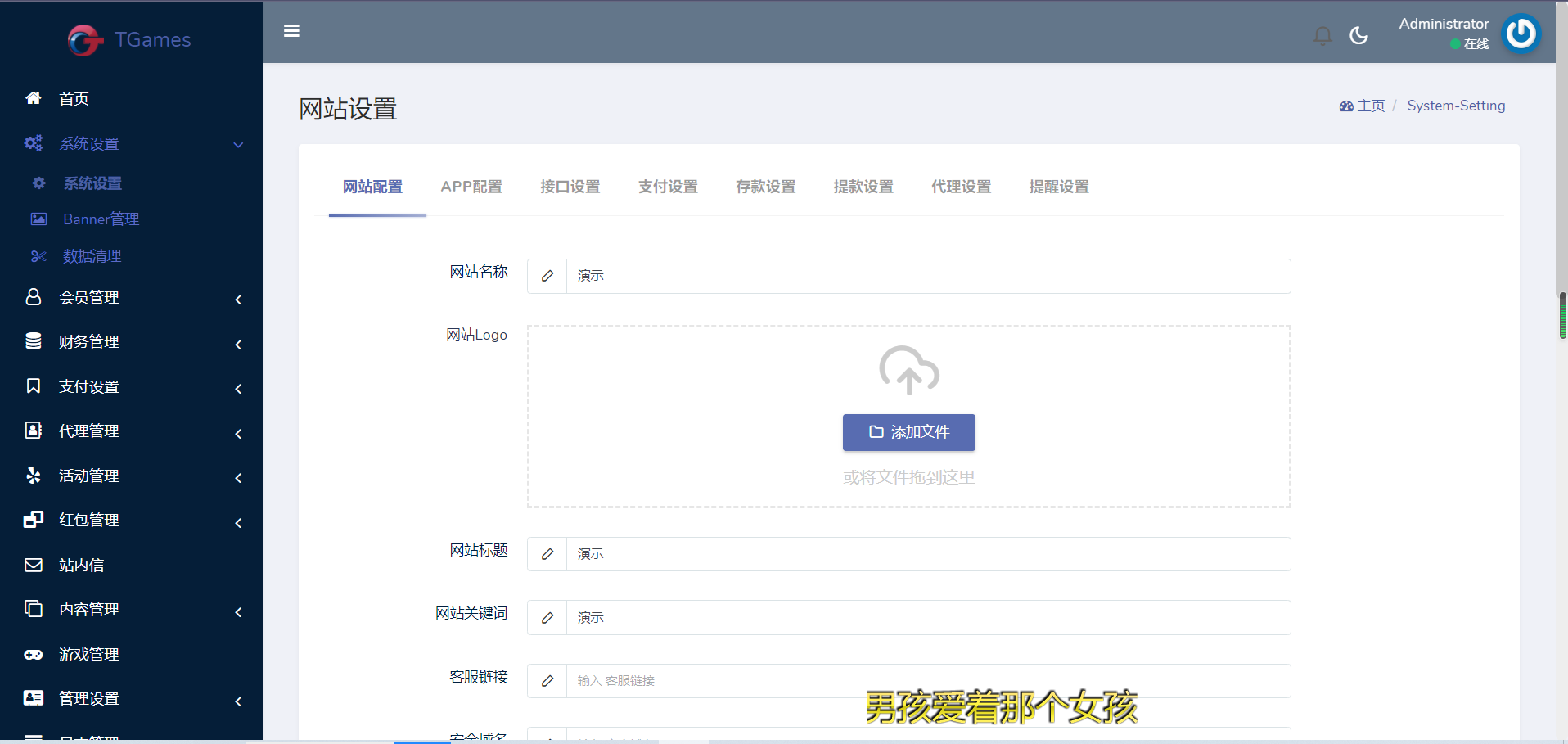Screen dimensions: 1568x744
Task: Open the notification bell
Action: coord(1322,35)
